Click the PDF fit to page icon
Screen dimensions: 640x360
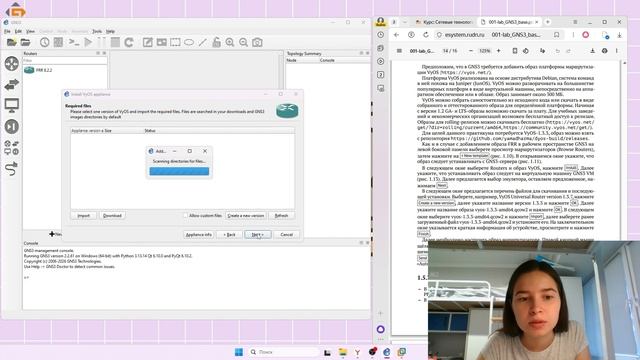coord(515,51)
